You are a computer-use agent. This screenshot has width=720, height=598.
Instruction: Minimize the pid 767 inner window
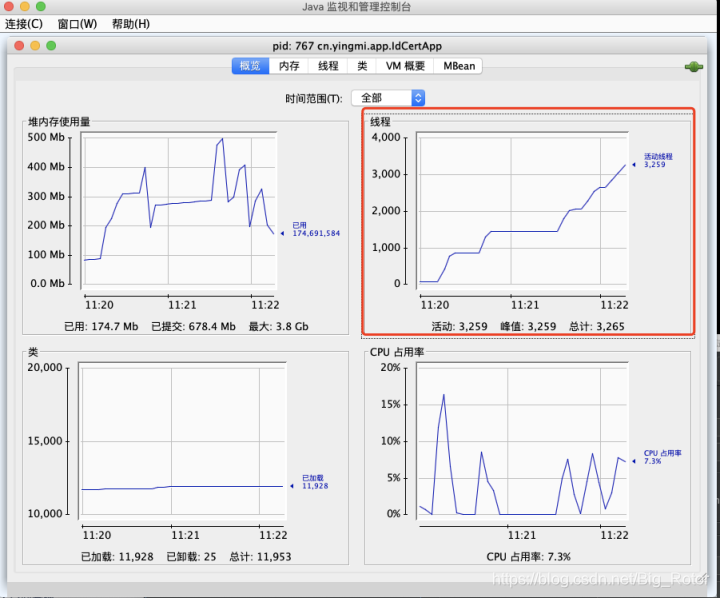pos(35,45)
